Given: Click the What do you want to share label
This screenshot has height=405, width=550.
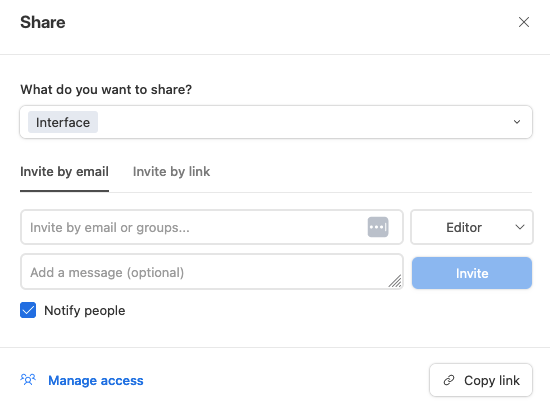Looking at the screenshot, I should [x=106, y=90].
